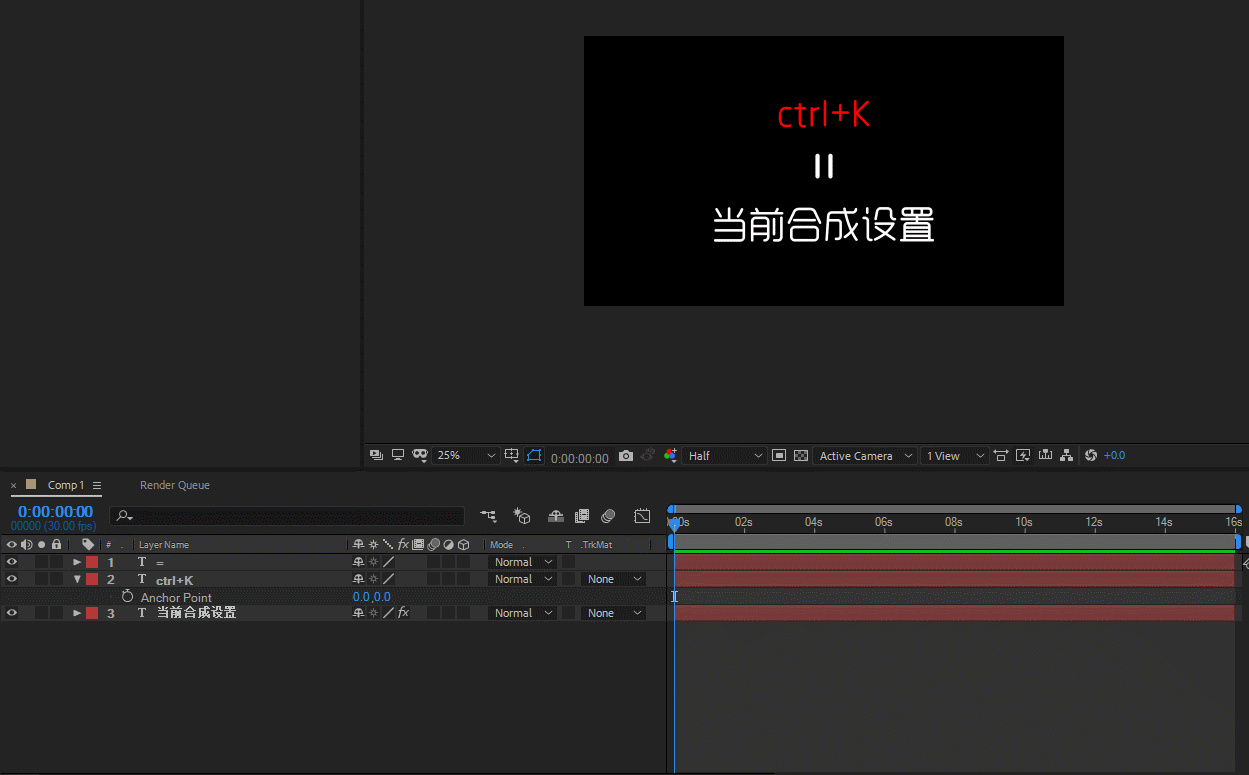The width and height of the screenshot is (1249, 775).
Task: Take a snapshot with the camera icon
Action: coord(626,455)
